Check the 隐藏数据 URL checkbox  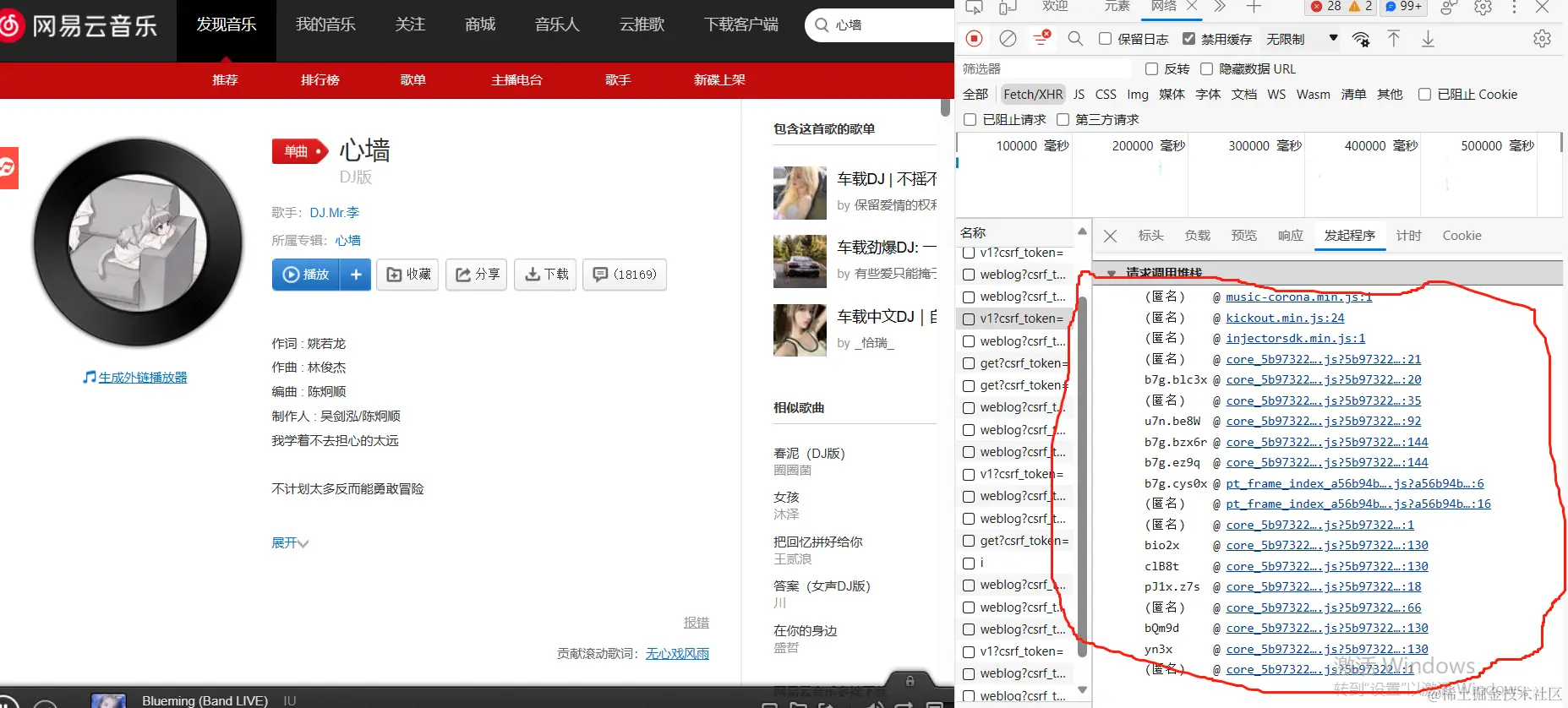1206,69
